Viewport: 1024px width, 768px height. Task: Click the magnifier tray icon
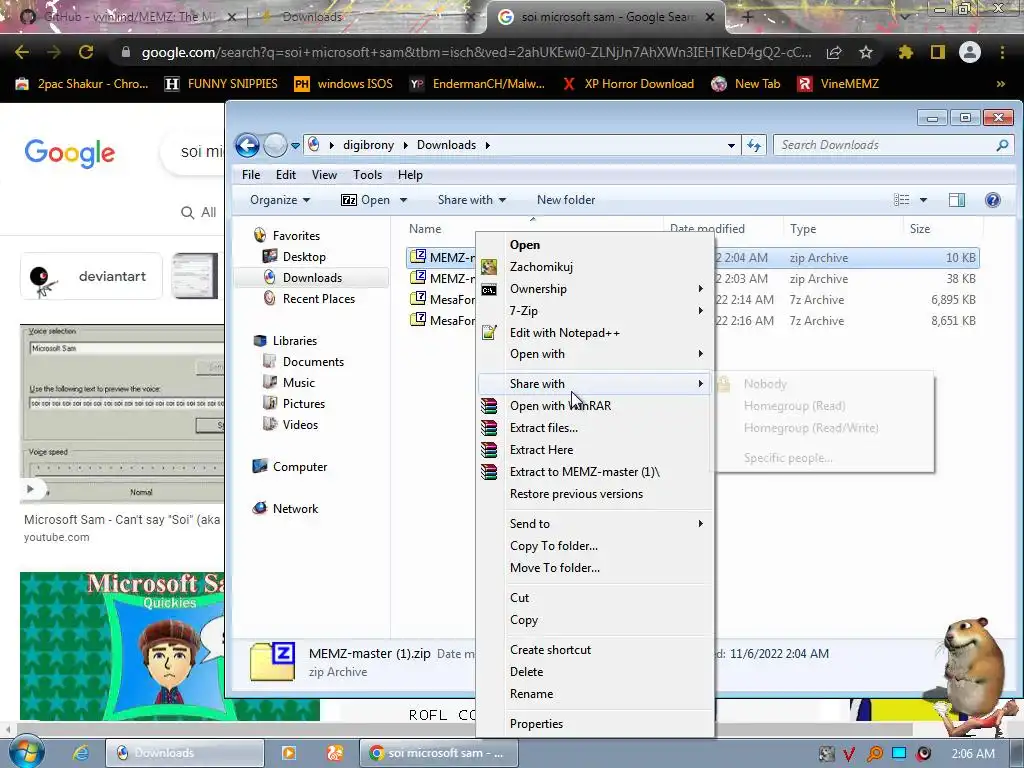pos(875,754)
